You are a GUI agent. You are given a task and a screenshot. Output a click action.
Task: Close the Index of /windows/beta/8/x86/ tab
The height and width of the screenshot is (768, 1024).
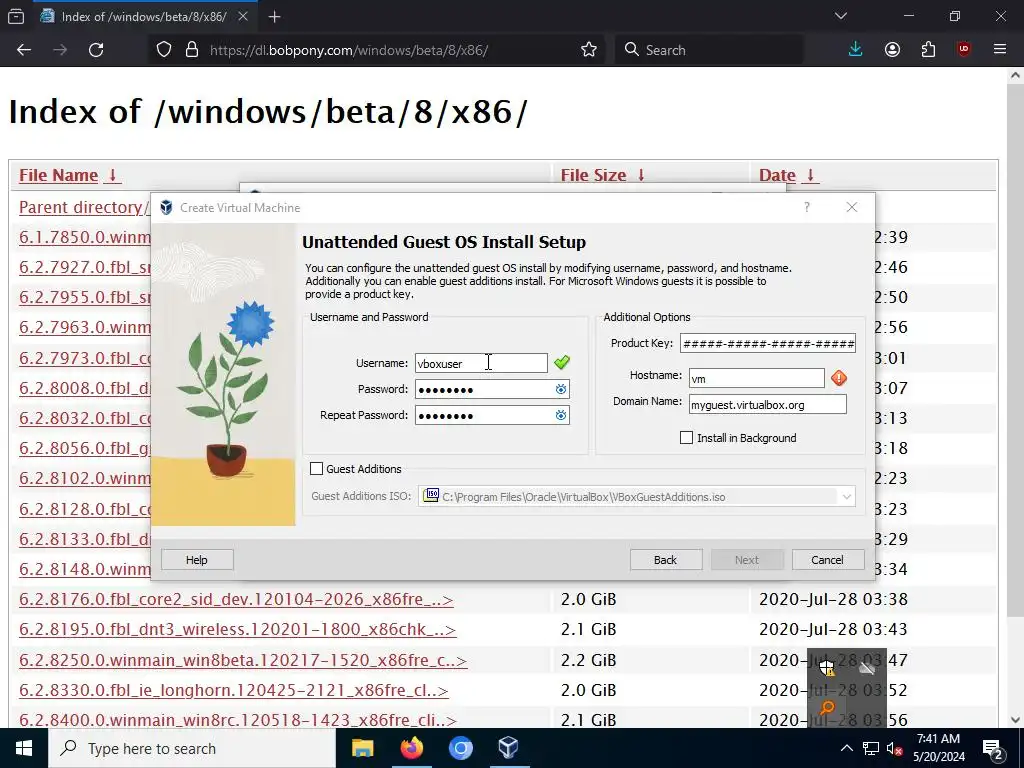tap(243, 17)
